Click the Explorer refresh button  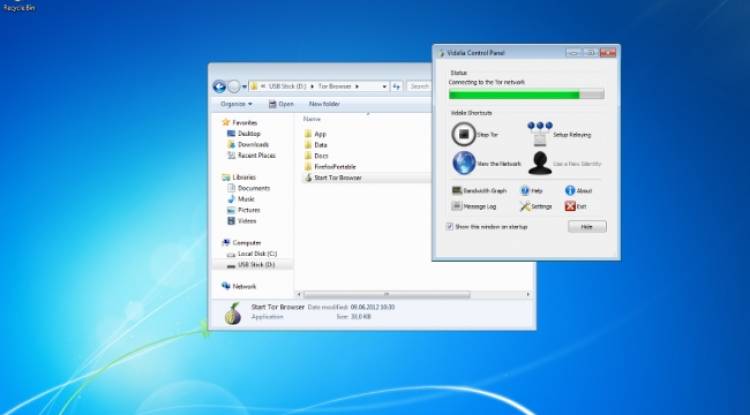click(x=396, y=87)
